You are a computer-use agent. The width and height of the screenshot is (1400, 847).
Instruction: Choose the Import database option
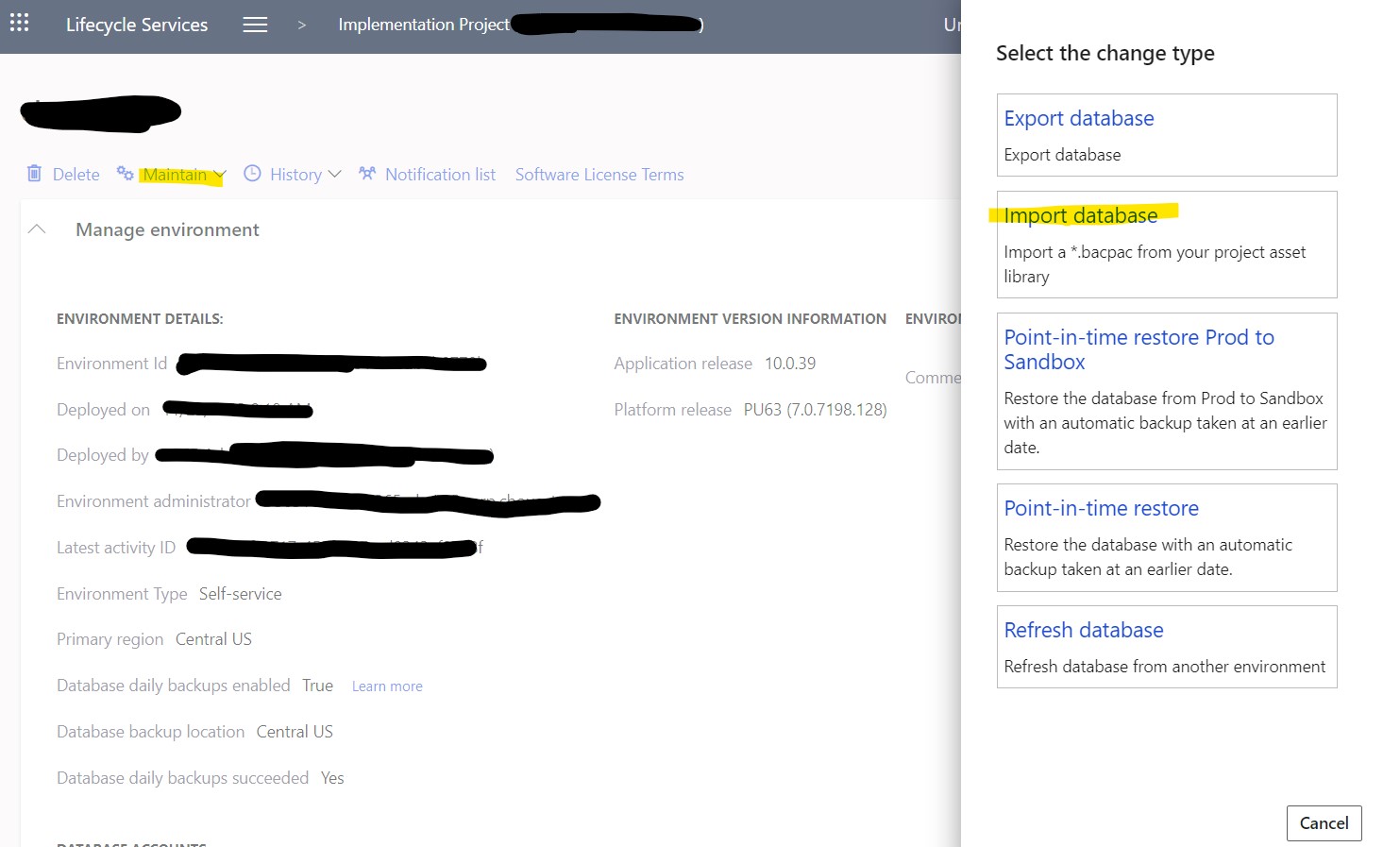coord(1167,245)
